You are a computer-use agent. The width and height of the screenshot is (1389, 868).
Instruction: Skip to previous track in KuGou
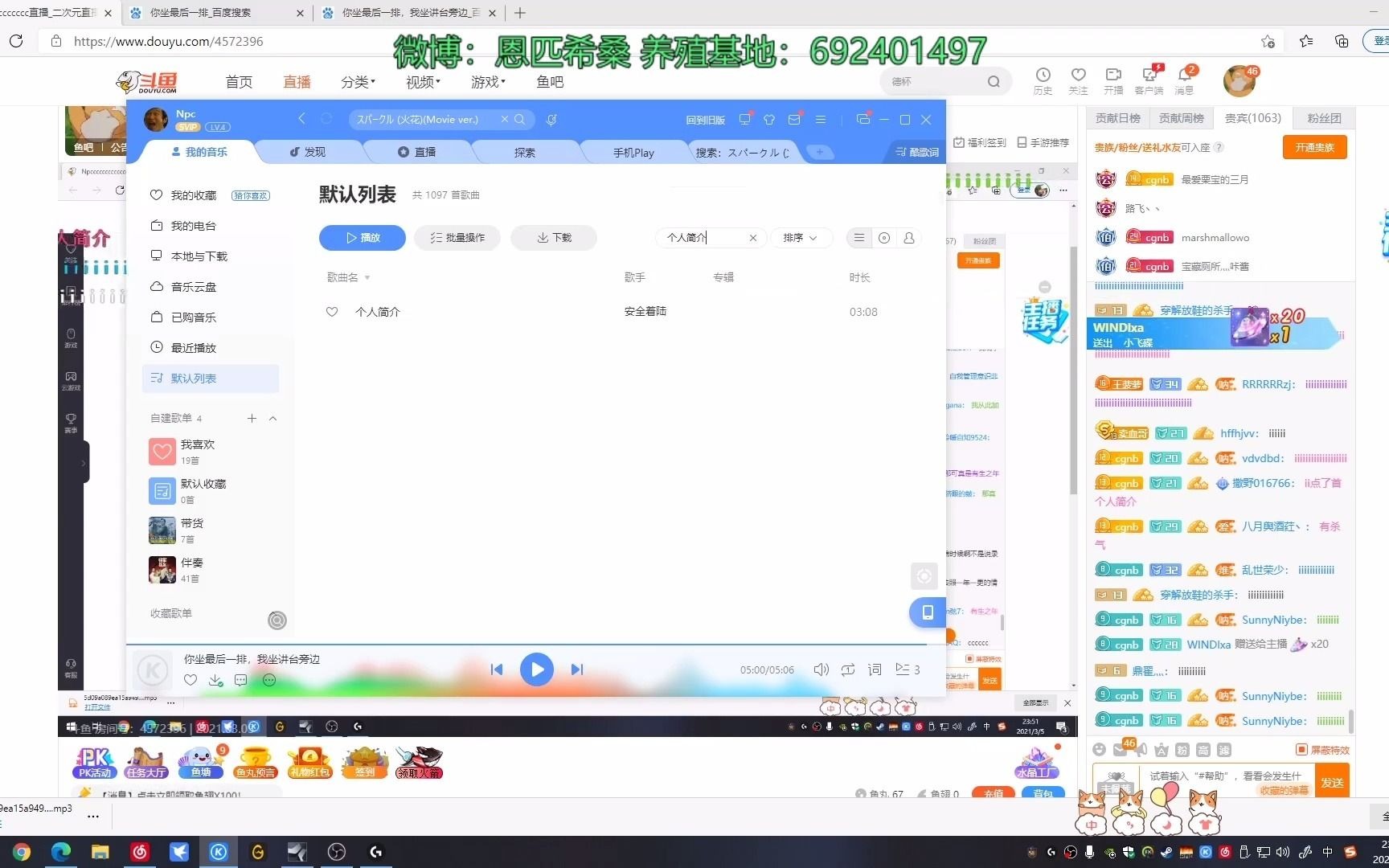(x=497, y=669)
